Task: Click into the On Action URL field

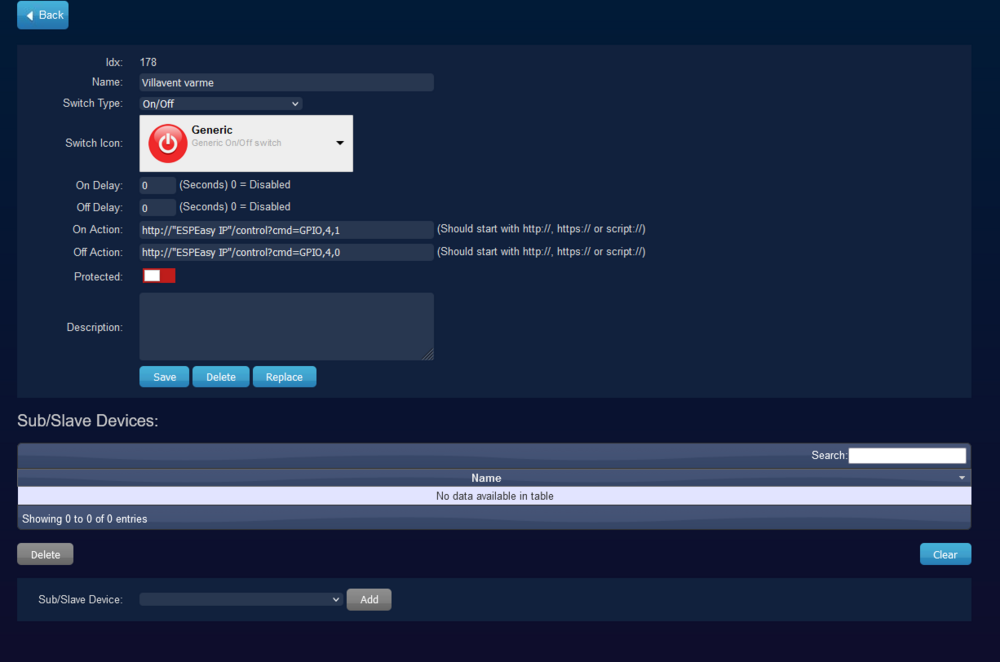Action: tap(286, 230)
